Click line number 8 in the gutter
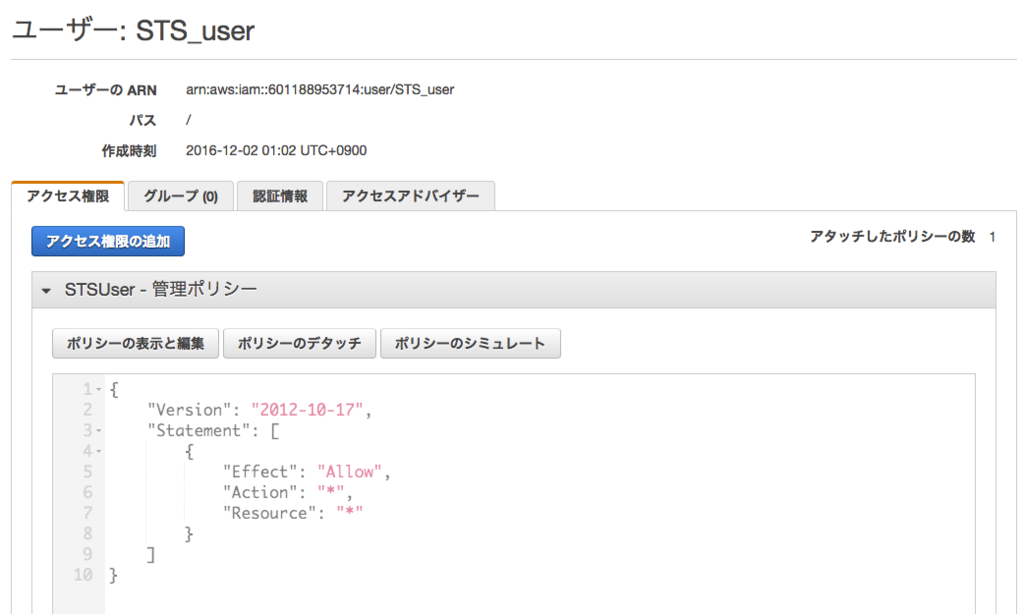This screenshot has width=1024, height=614. pyautogui.click(x=88, y=534)
